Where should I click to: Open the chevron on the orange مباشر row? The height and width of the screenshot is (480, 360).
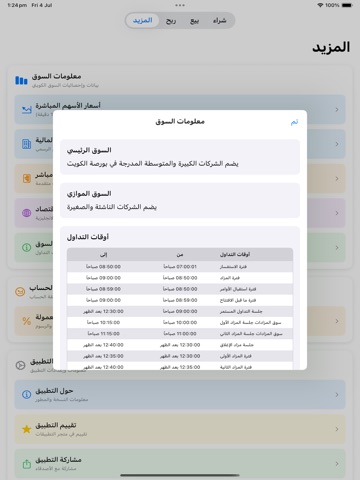337,179
